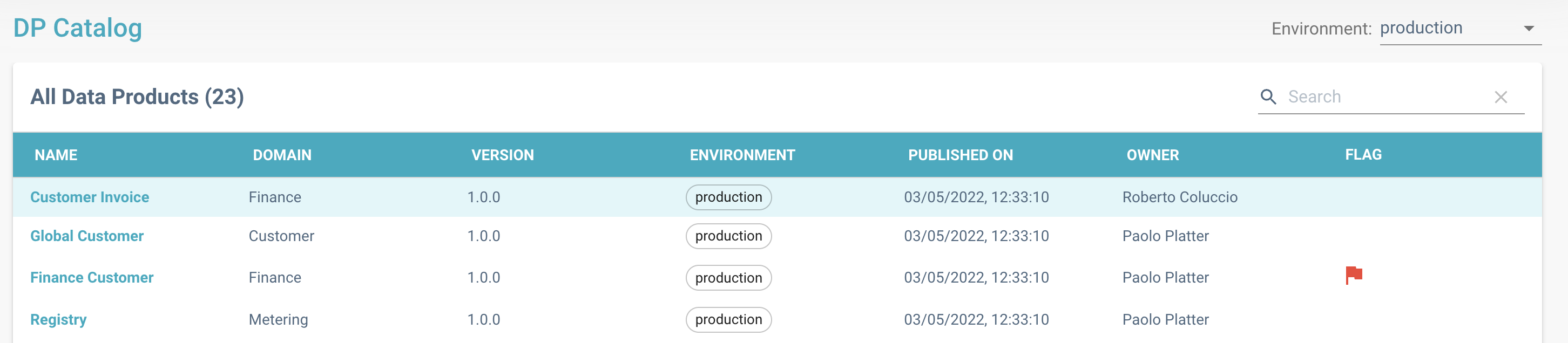Open the Environment dropdown arrow
Image resolution: width=1568 pixels, height=343 pixels.
[1529, 29]
